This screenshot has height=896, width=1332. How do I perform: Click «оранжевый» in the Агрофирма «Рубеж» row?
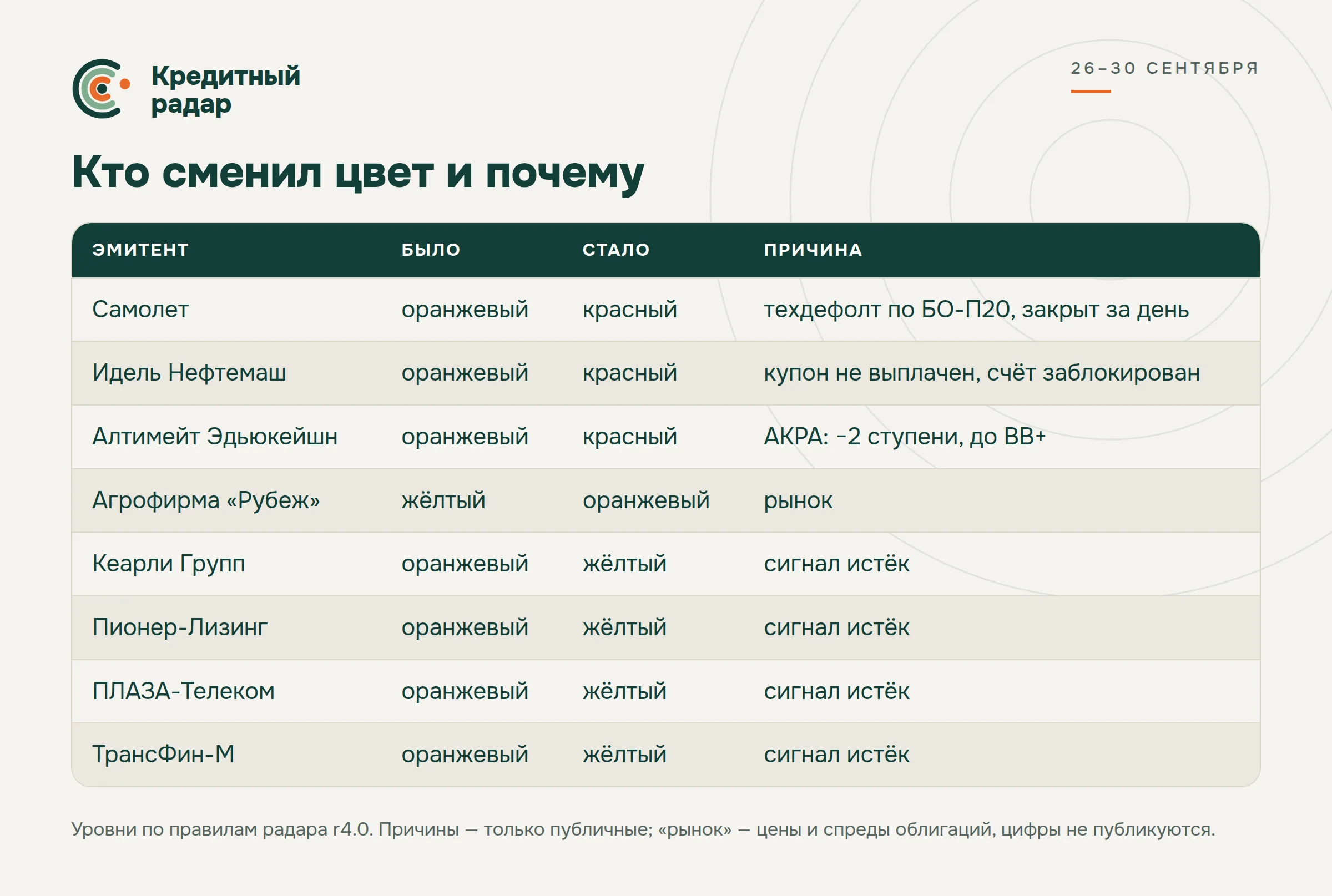[646, 500]
